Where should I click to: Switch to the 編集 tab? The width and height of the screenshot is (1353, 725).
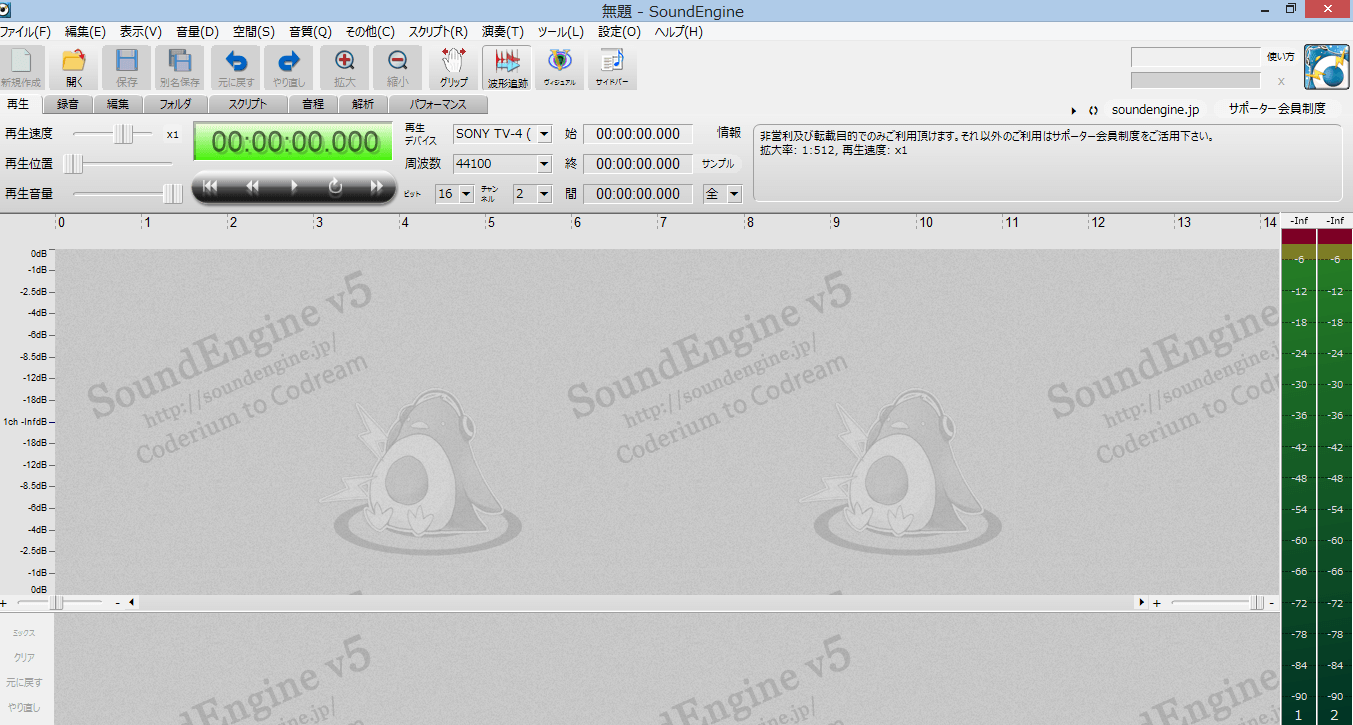click(x=118, y=104)
